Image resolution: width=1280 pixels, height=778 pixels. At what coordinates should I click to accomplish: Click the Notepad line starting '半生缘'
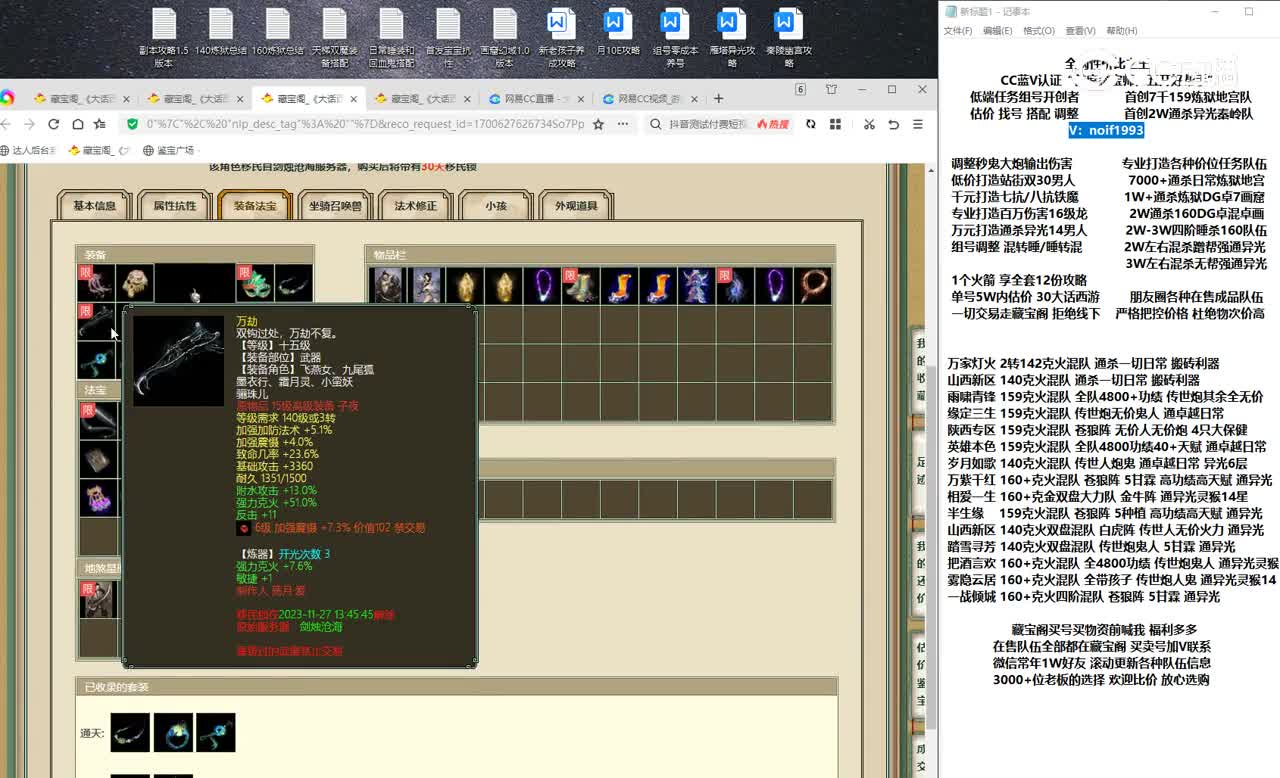[1105, 513]
